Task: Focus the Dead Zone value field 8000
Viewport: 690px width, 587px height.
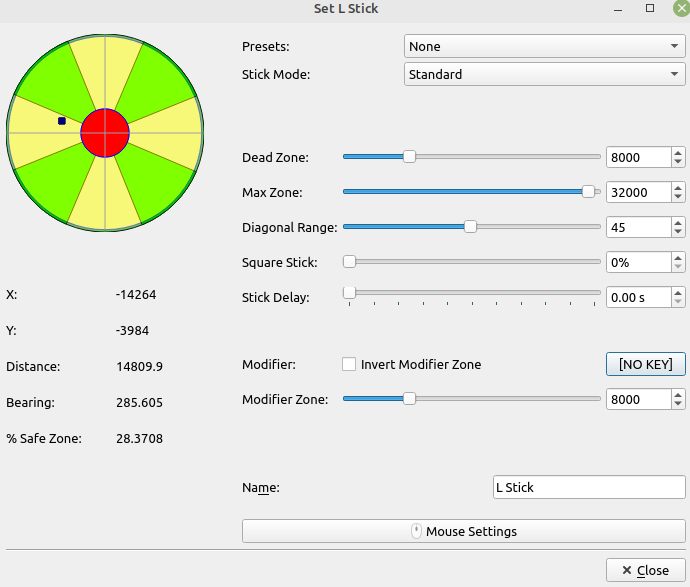Action: (x=639, y=157)
